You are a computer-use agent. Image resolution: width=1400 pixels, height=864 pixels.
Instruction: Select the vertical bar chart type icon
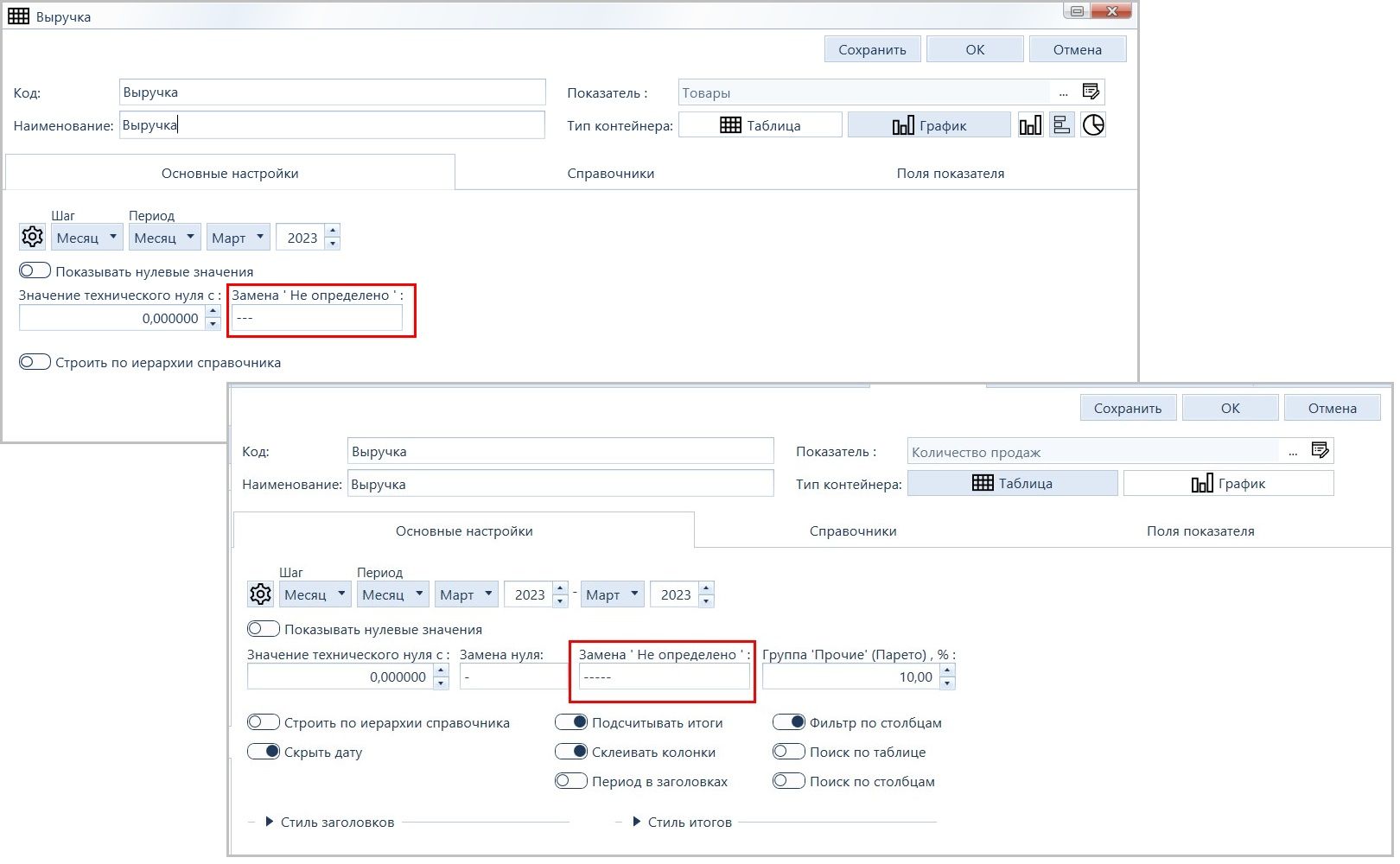point(1030,124)
